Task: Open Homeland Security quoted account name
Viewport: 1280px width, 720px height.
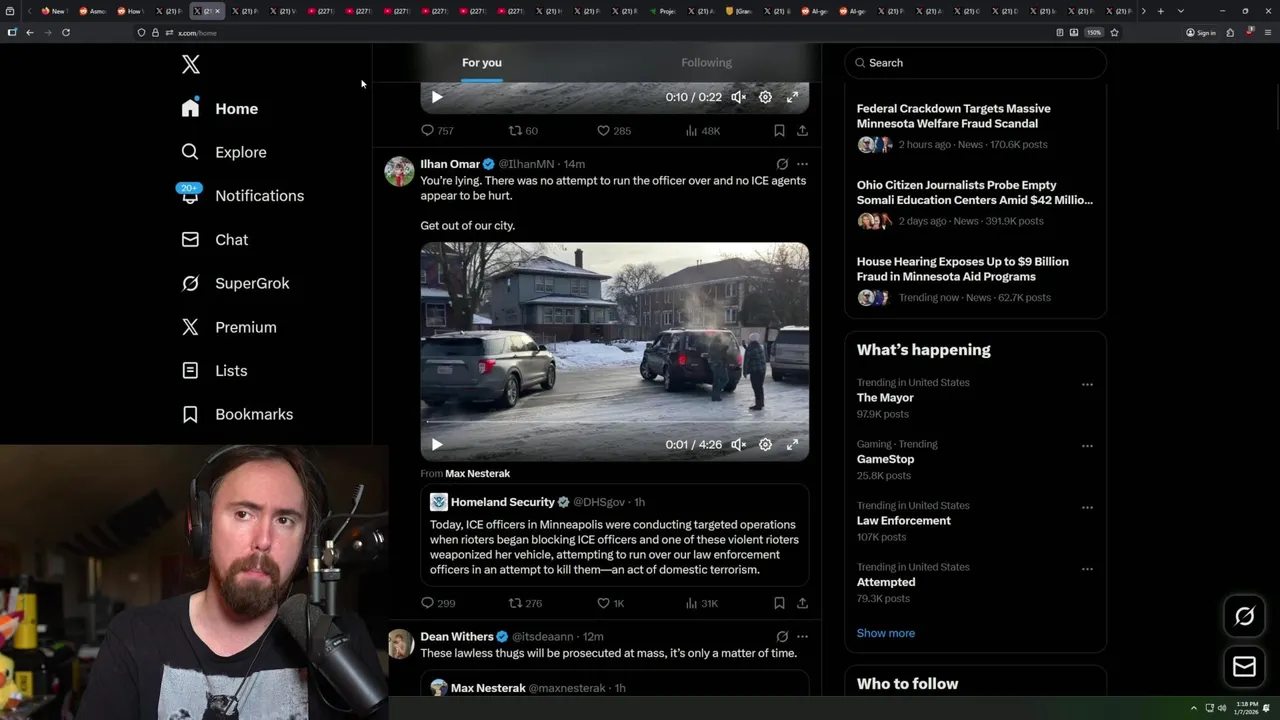Action: click(502, 502)
